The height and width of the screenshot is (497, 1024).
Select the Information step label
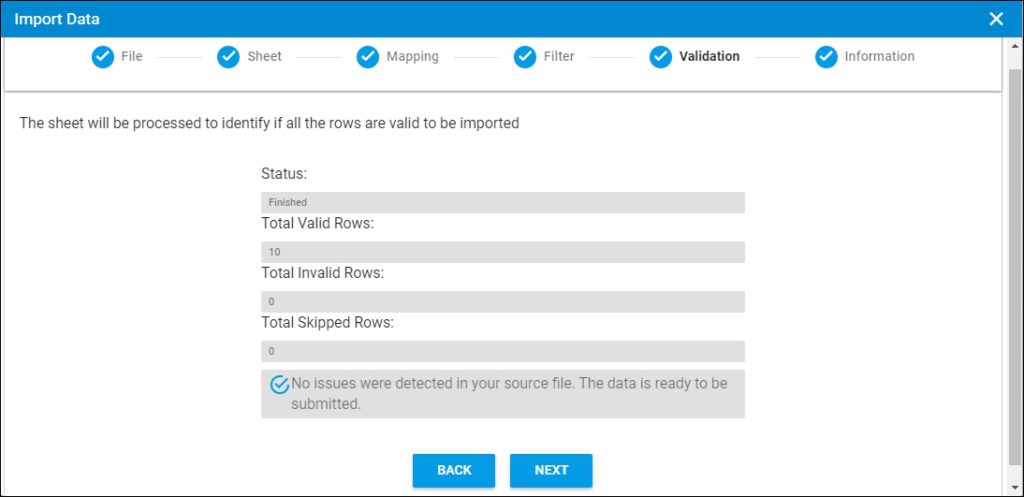880,56
